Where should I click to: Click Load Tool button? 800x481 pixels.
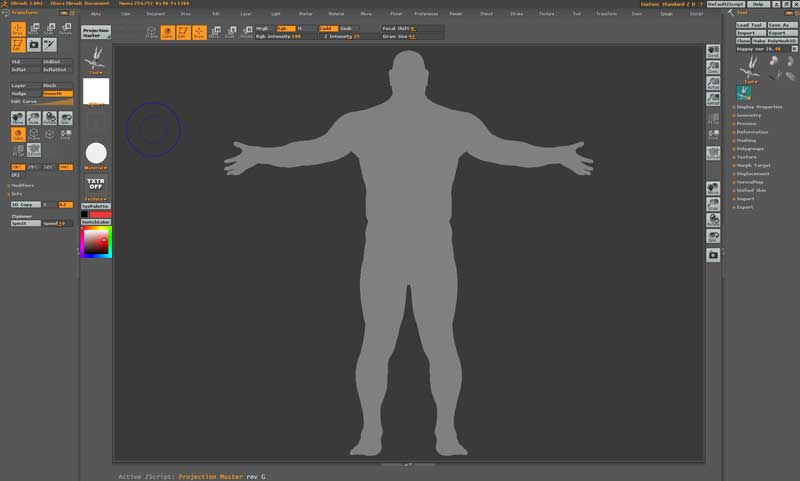[x=750, y=24]
